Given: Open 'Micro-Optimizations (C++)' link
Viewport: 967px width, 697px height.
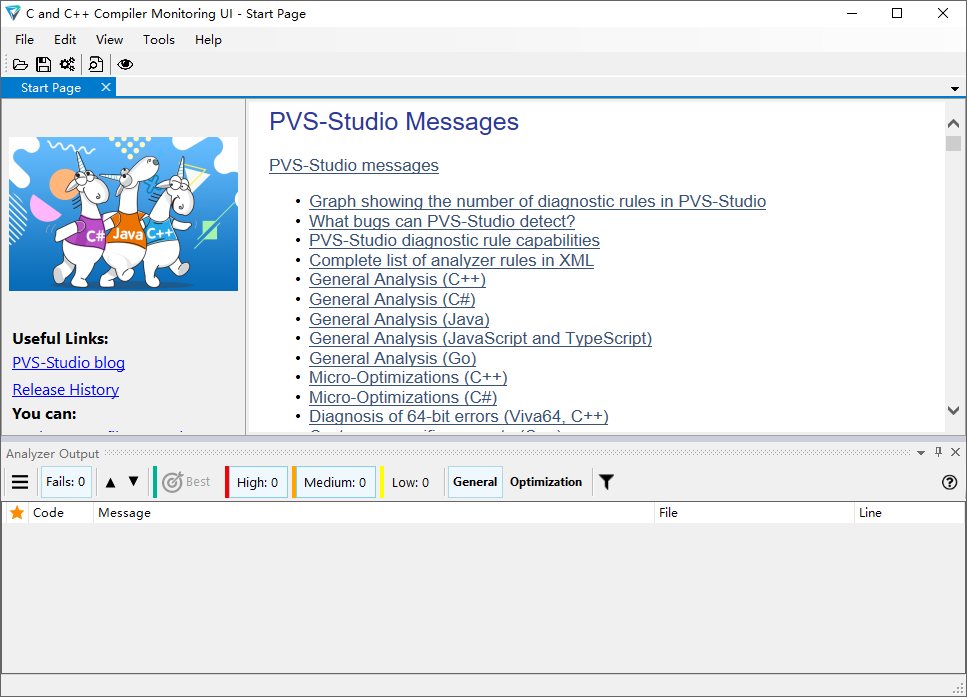Looking at the screenshot, I should point(408,377).
